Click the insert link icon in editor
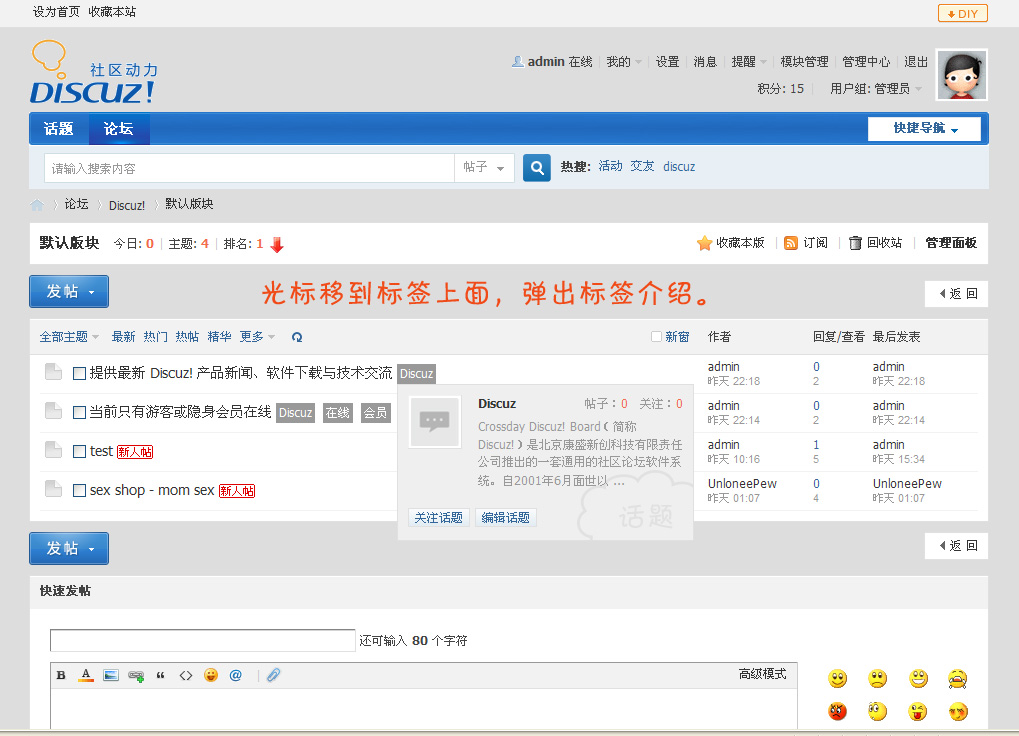The height and width of the screenshot is (736, 1019). 136,676
